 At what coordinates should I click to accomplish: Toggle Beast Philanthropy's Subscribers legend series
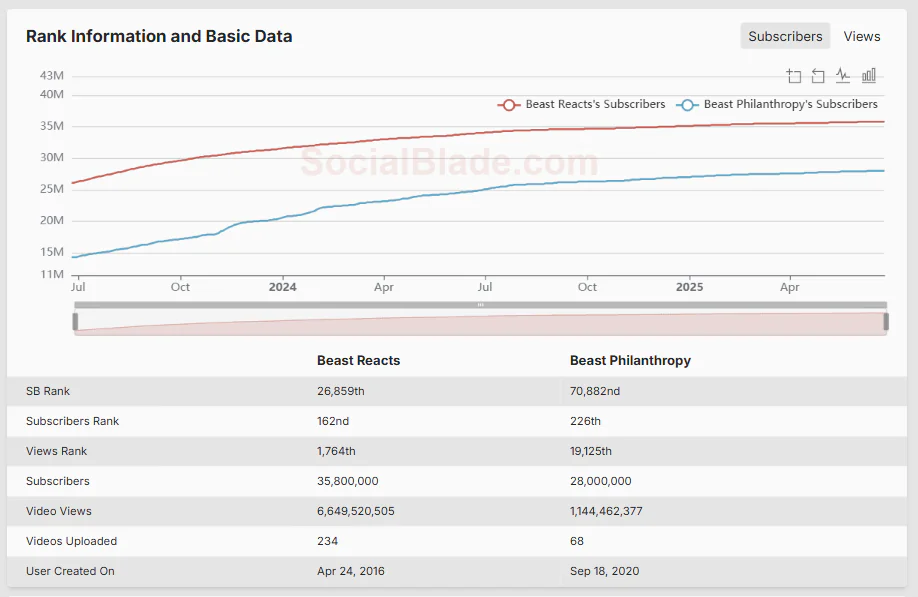(777, 104)
